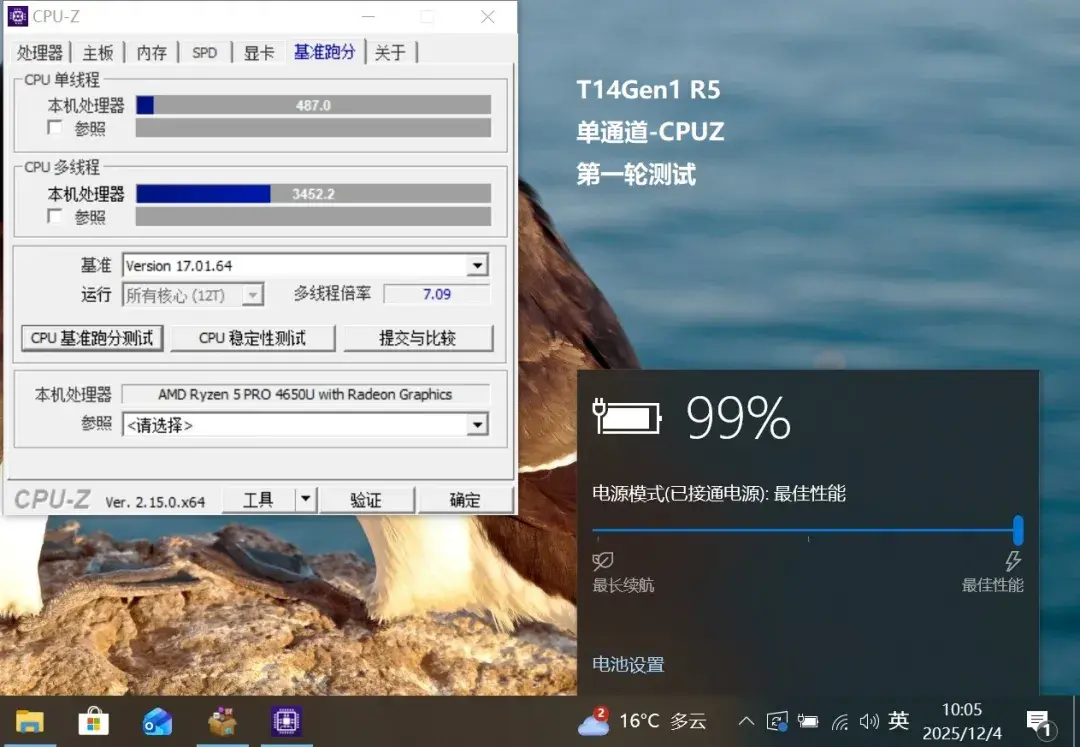Launch Microsoft Store from the taskbar
The image size is (1080, 747).
(93, 722)
